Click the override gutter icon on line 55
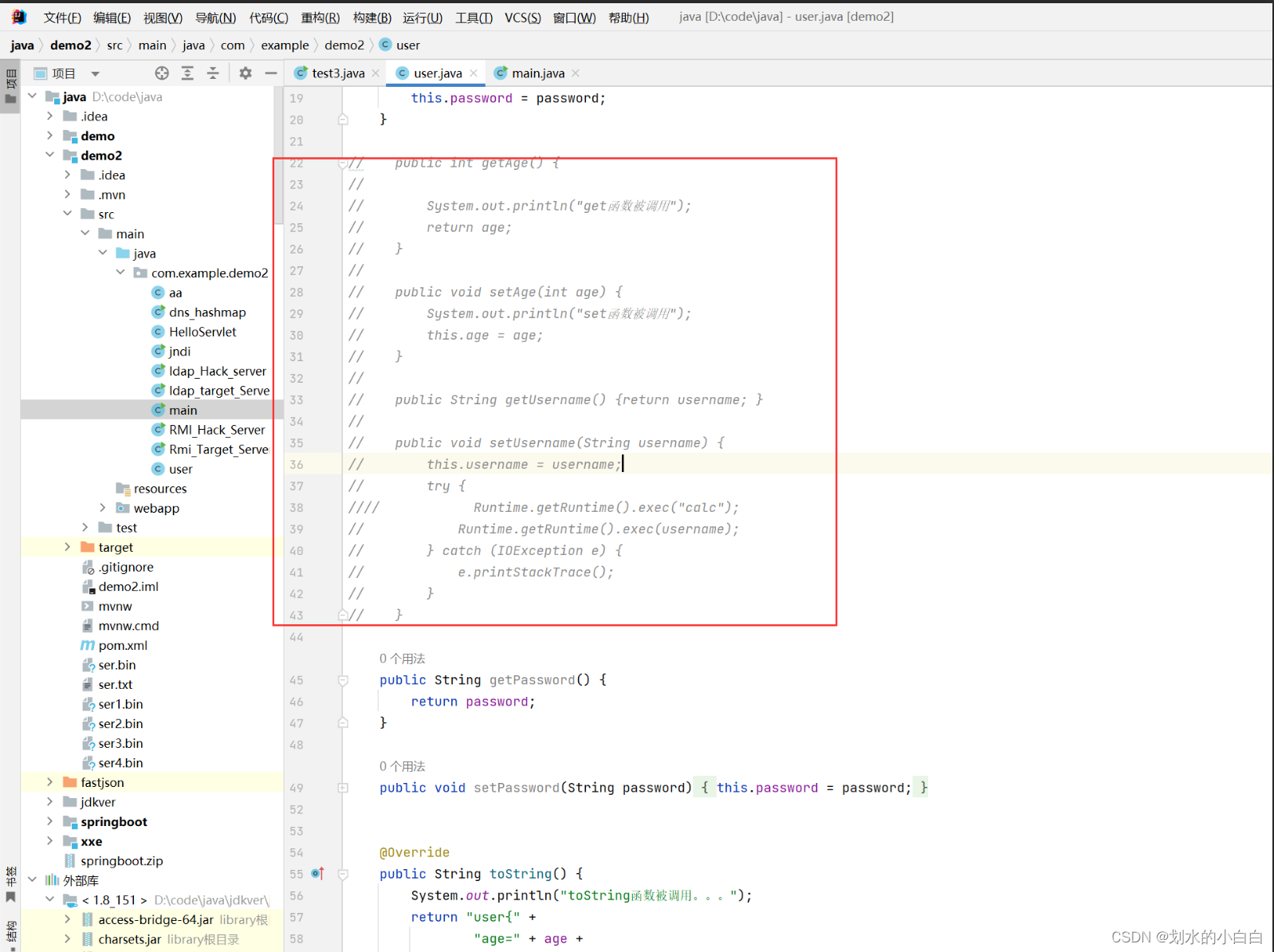This screenshot has width=1274, height=952. (x=317, y=874)
